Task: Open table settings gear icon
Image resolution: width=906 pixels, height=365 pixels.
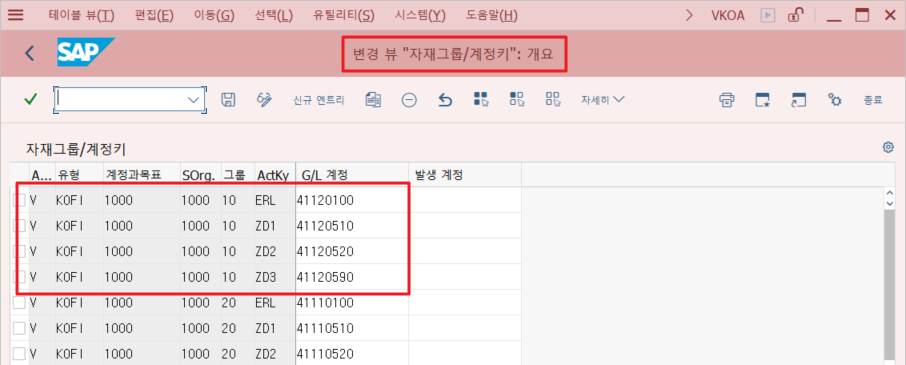Action: (888, 147)
